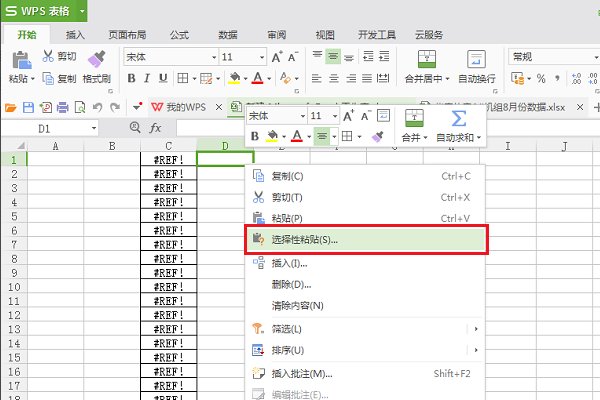Choose 剪切(T) from context menu
This screenshot has height=400, width=600.
point(365,198)
